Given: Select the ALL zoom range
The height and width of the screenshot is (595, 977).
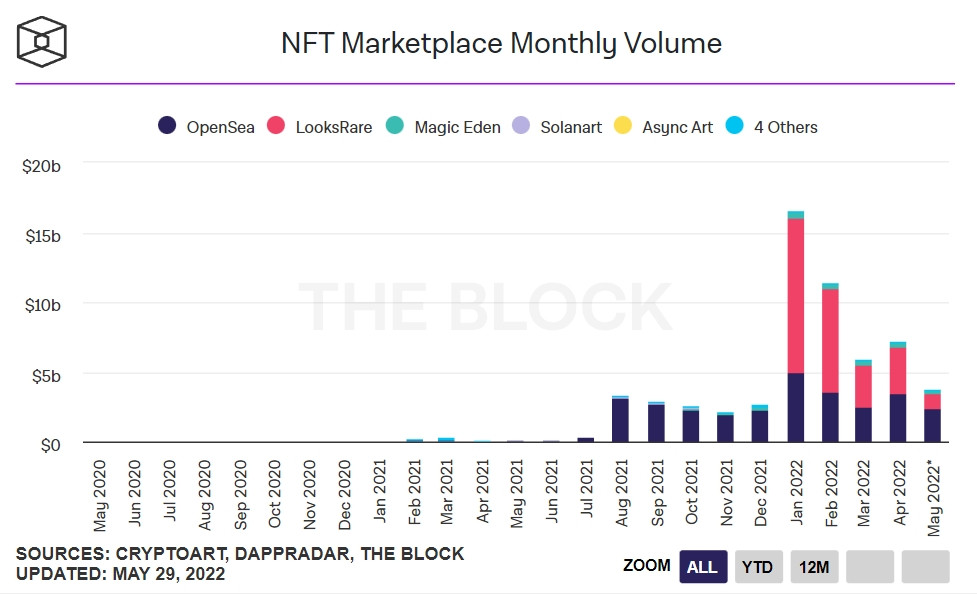Looking at the screenshot, I should point(702,567).
